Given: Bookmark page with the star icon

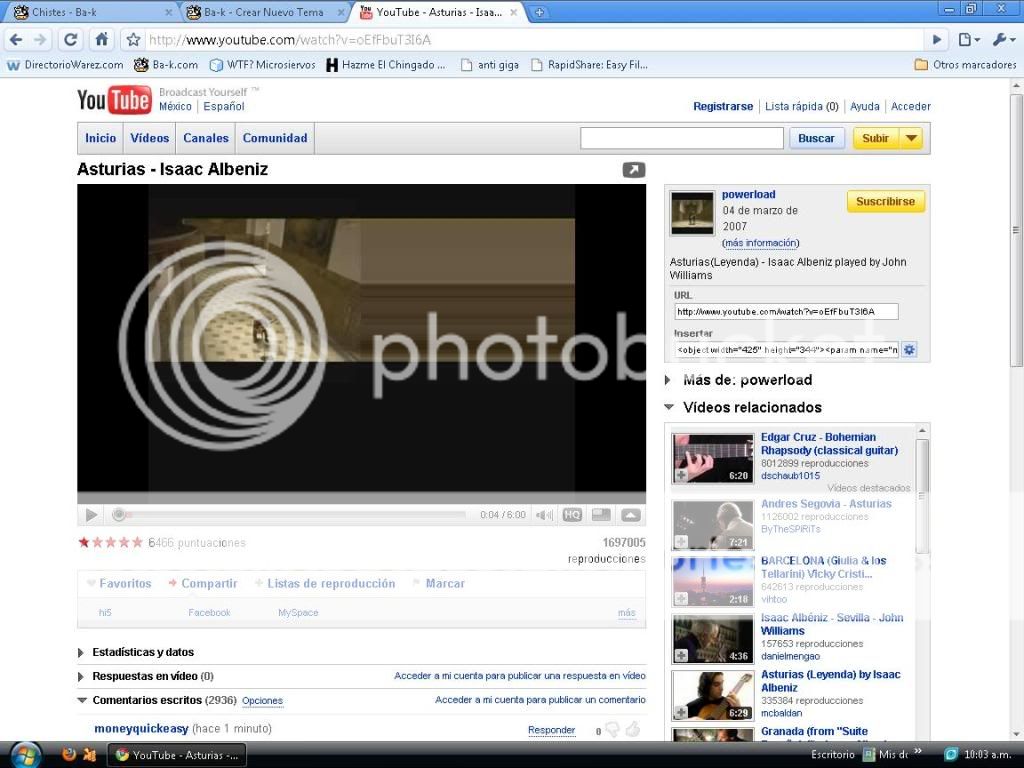Looking at the screenshot, I should point(133,40).
